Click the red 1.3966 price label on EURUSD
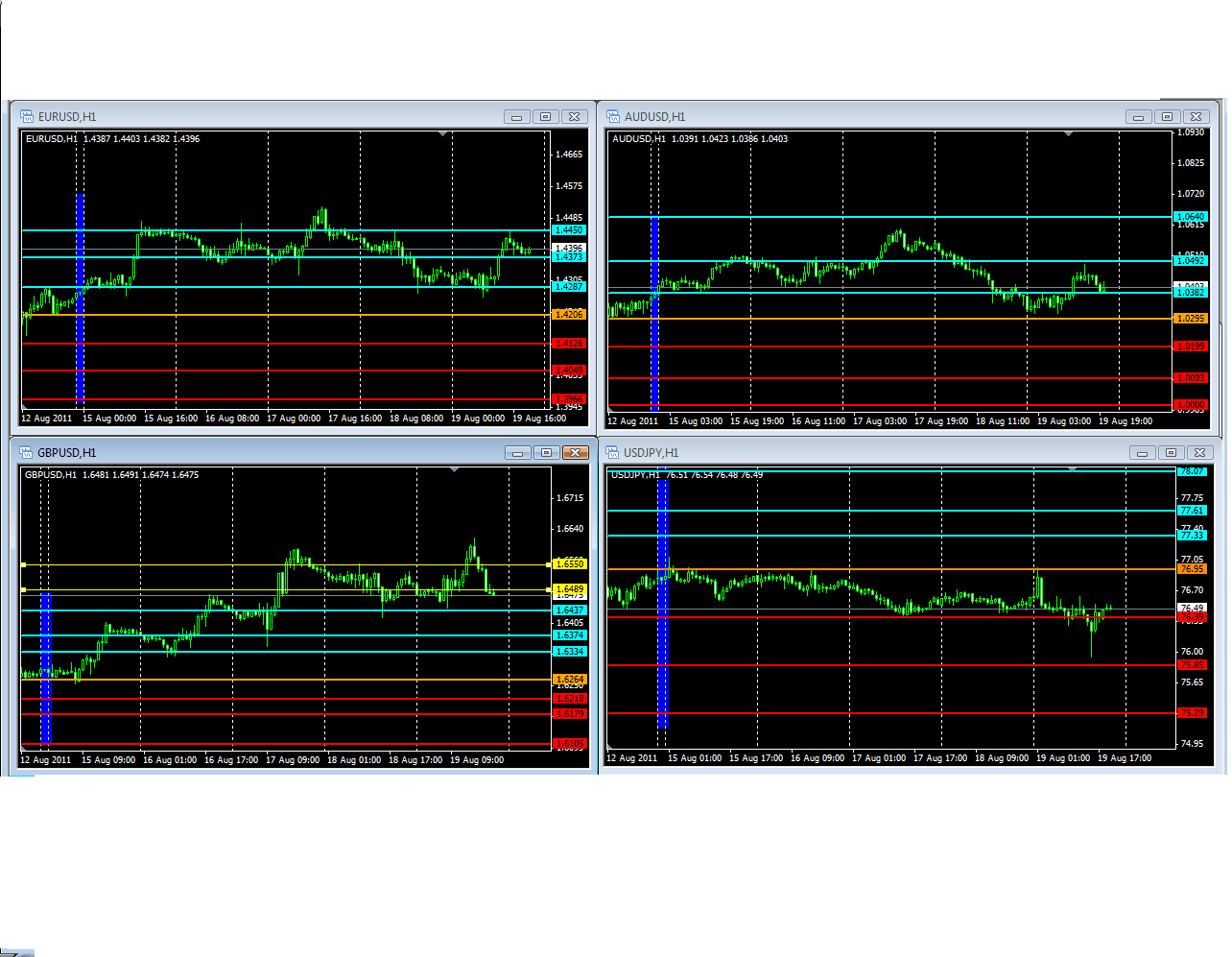 (569, 399)
